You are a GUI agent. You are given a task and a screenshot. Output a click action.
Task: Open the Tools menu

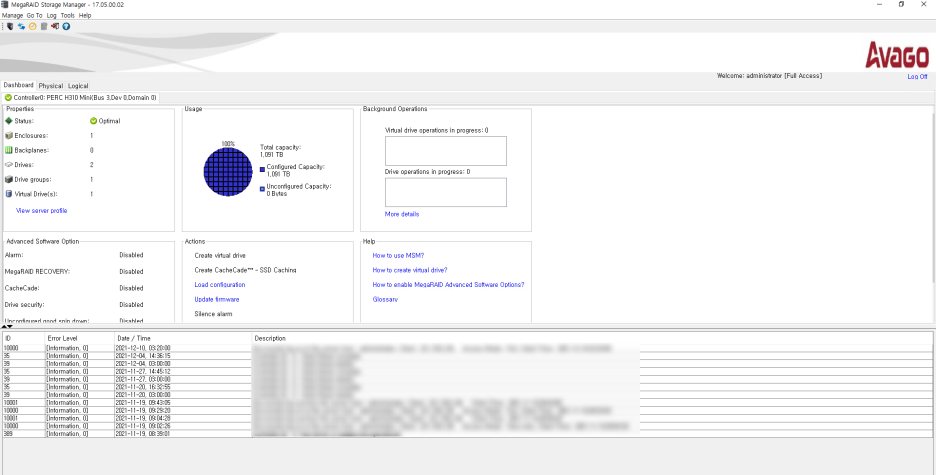coord(67,16)
